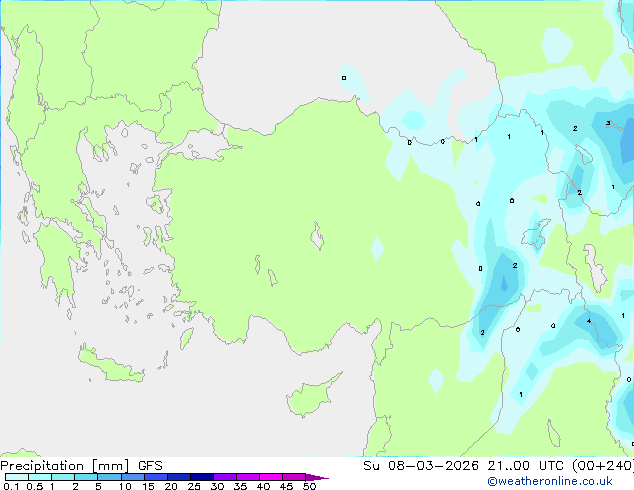Select the 5–10 mm legend color box

click(109, 477)
